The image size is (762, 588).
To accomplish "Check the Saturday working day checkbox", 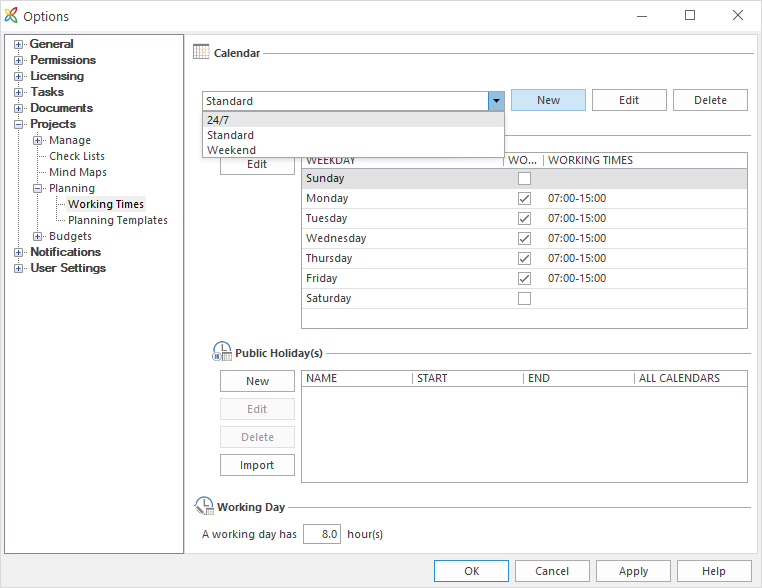I will [x=524, y=298].
